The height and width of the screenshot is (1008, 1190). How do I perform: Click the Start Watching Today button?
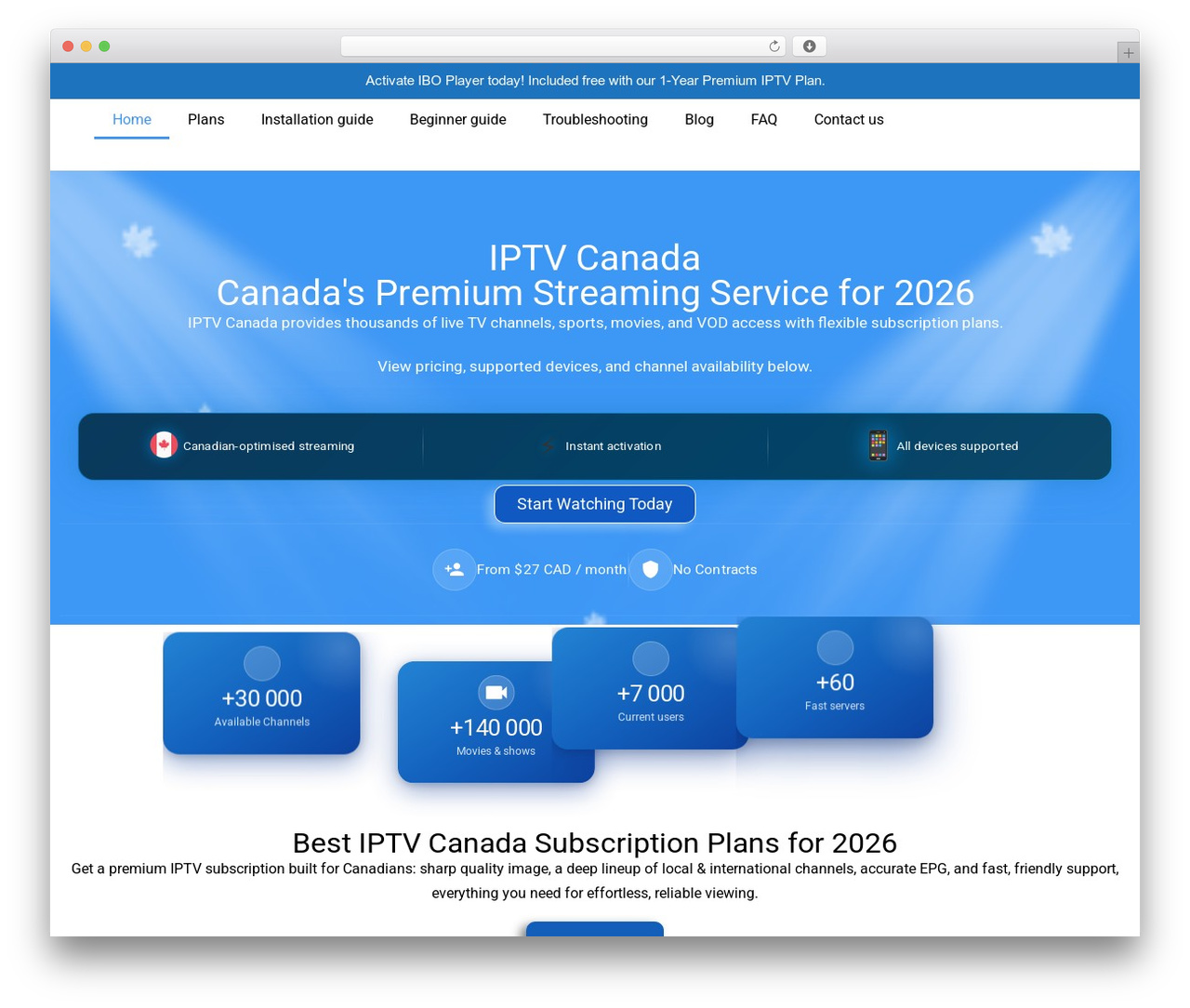pyautogui.click(x=595, y=504)
